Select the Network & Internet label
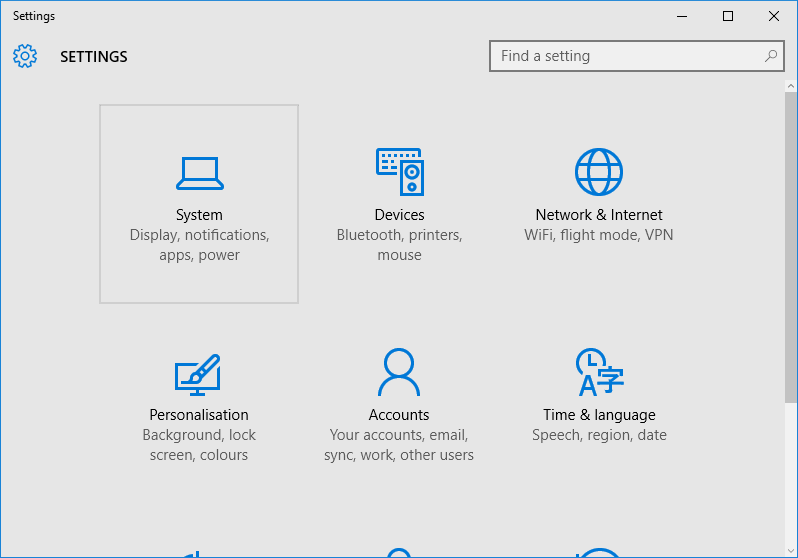This screenshot has height=558, width=798. [x=599, y=215]
